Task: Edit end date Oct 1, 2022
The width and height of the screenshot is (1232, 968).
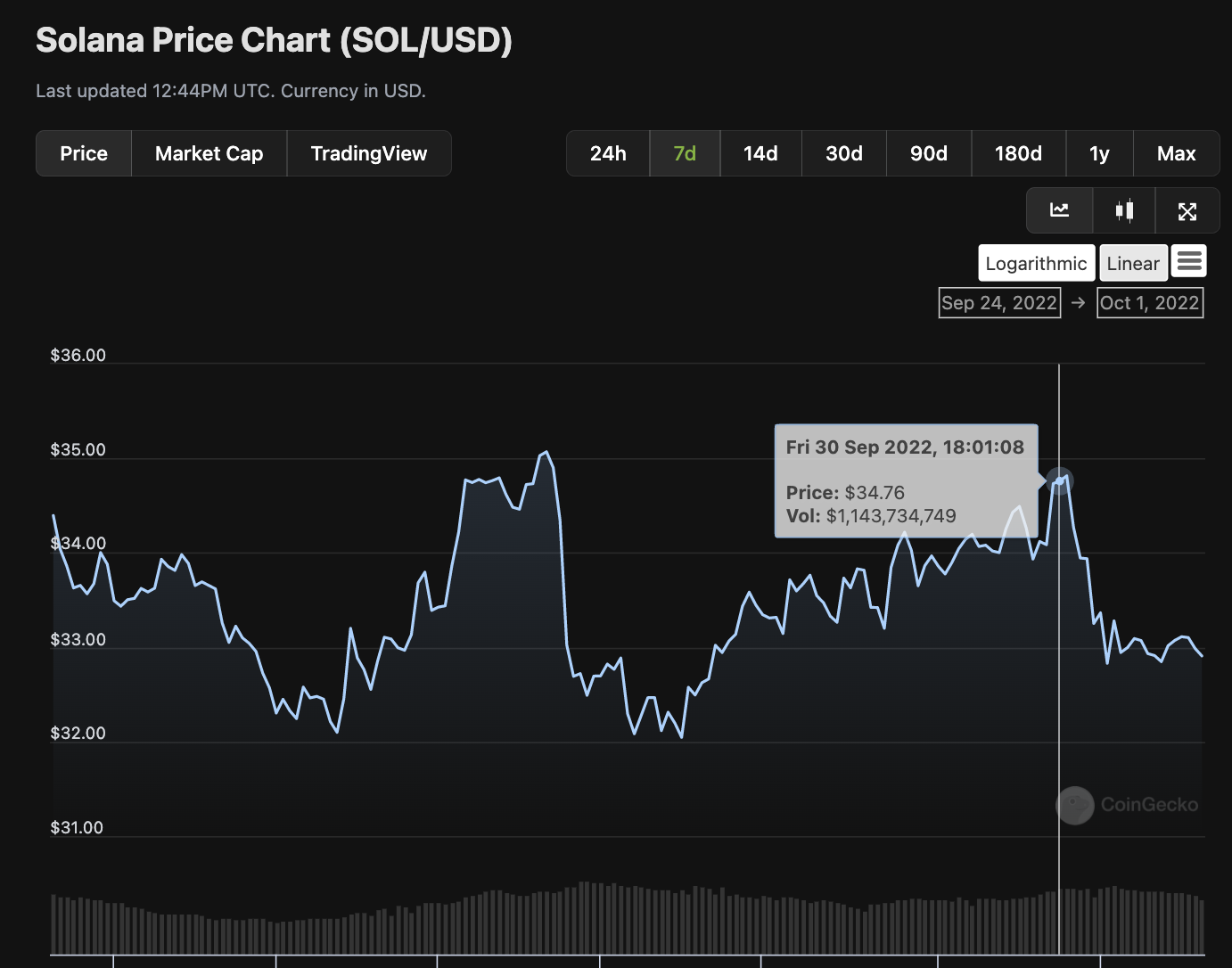Action: tap(1150, 302)
